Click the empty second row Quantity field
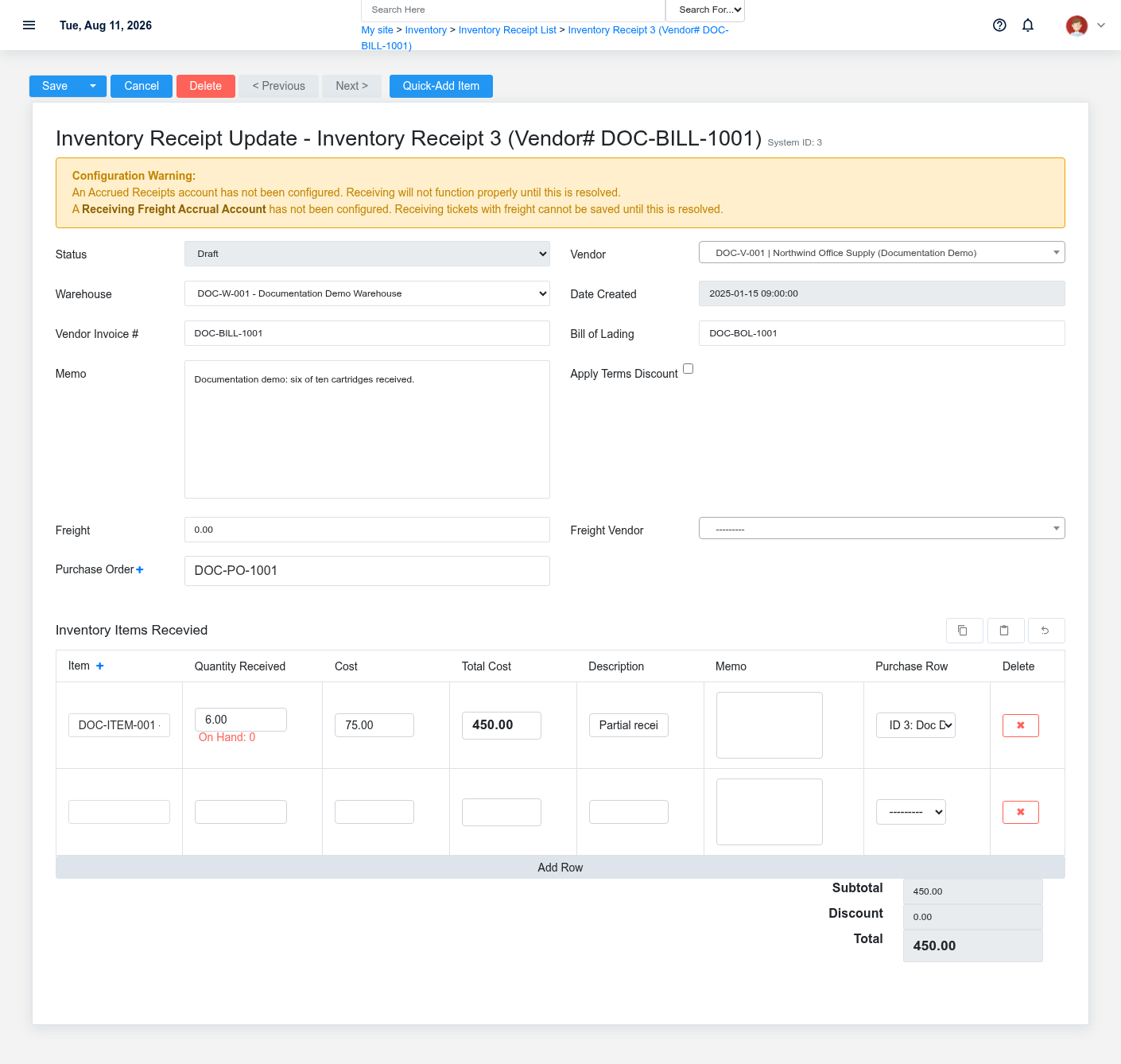1121x1064 pixels. point(241,812)
